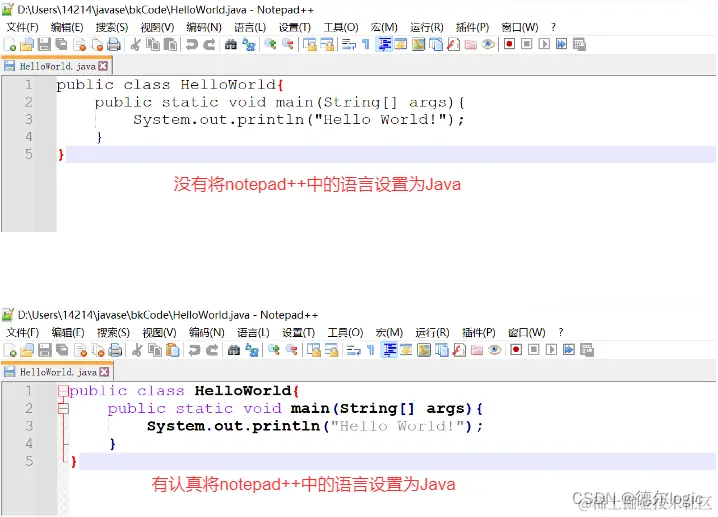Screen dimensions: 718x517
Task: Select the HelloWorld.java tab in the top window
Action: [x=57, y=66]
